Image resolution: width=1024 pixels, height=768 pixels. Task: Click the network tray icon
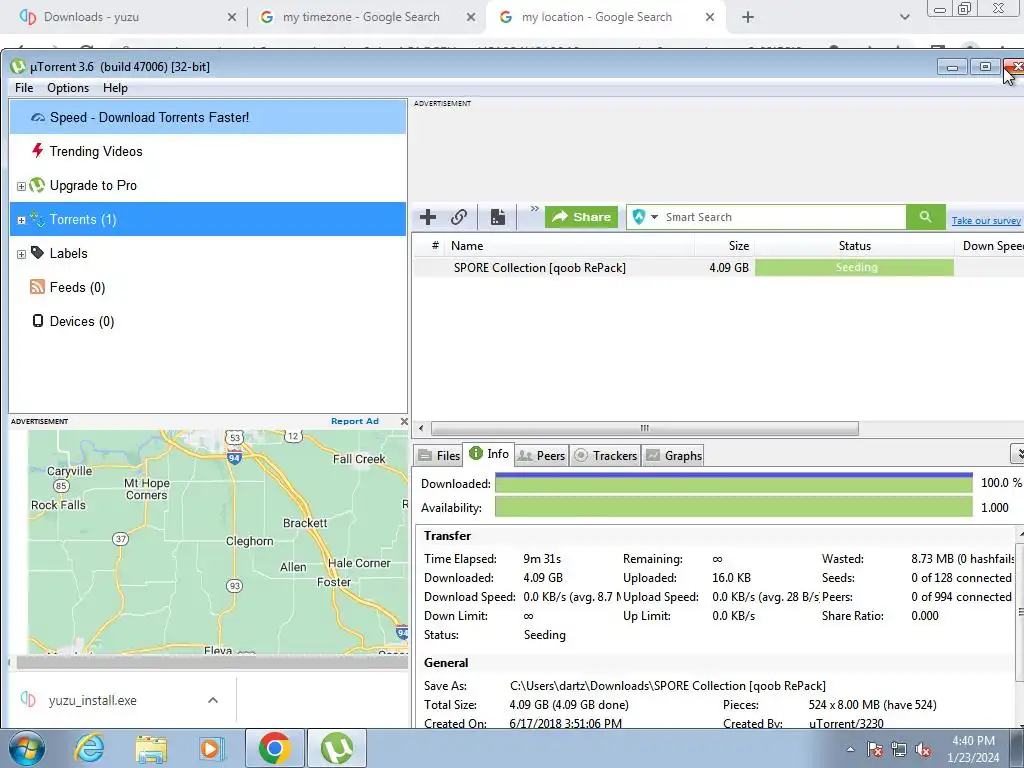point(899,749)
